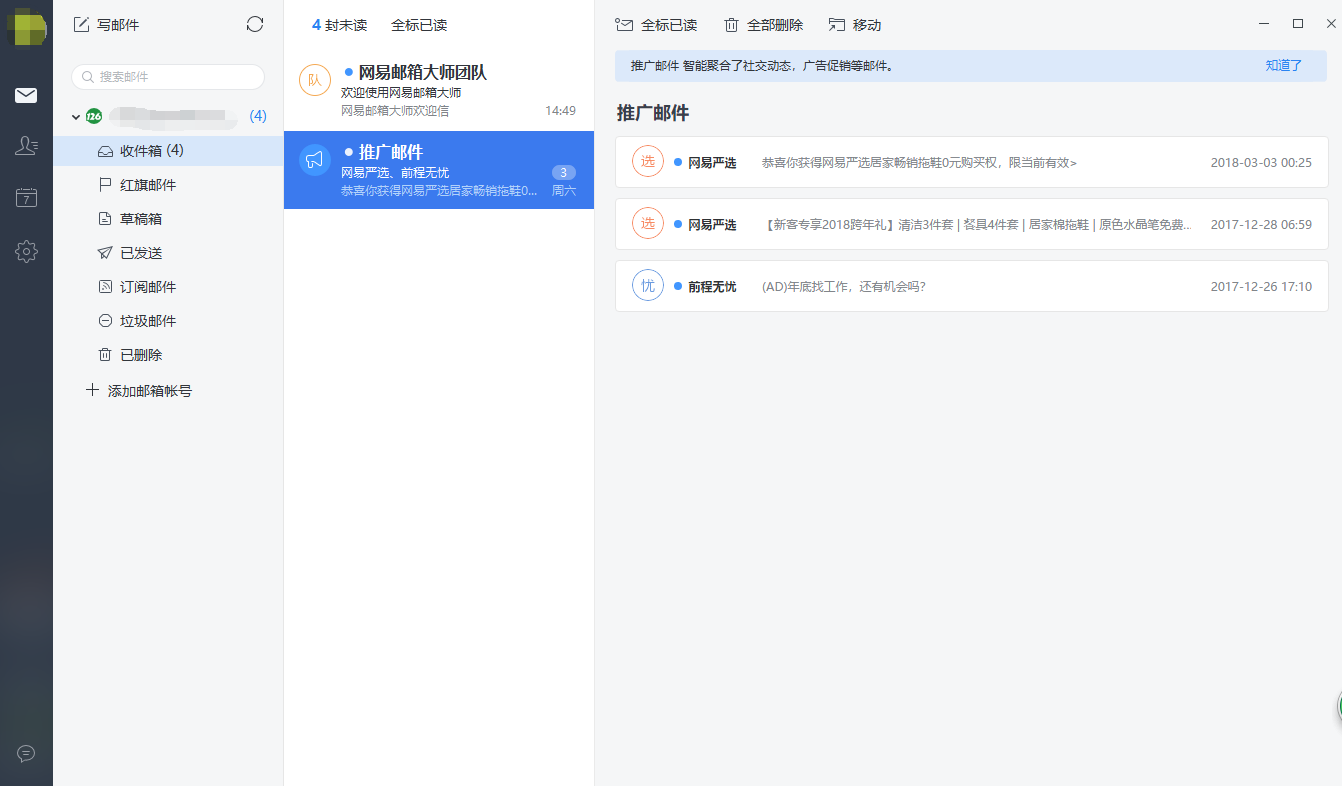Click the megaphone icon of 推广邮件
The width and height of the screenshot is (1342, 786).
[x=315, y=160]
